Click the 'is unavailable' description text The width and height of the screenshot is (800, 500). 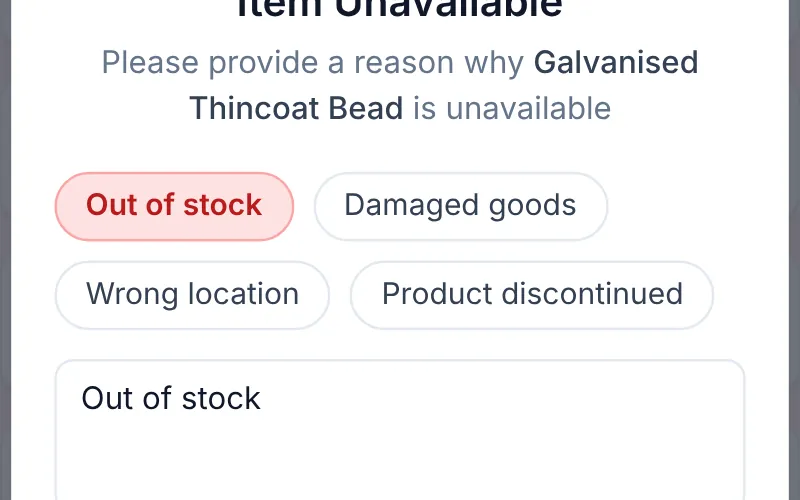[512, 108]
